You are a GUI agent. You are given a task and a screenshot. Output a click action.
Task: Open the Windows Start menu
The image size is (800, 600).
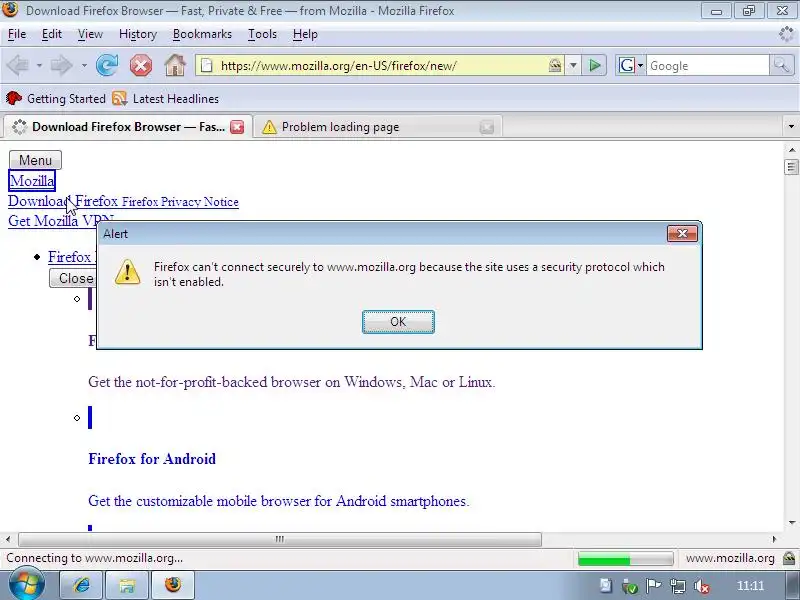(x=27, y=584)
